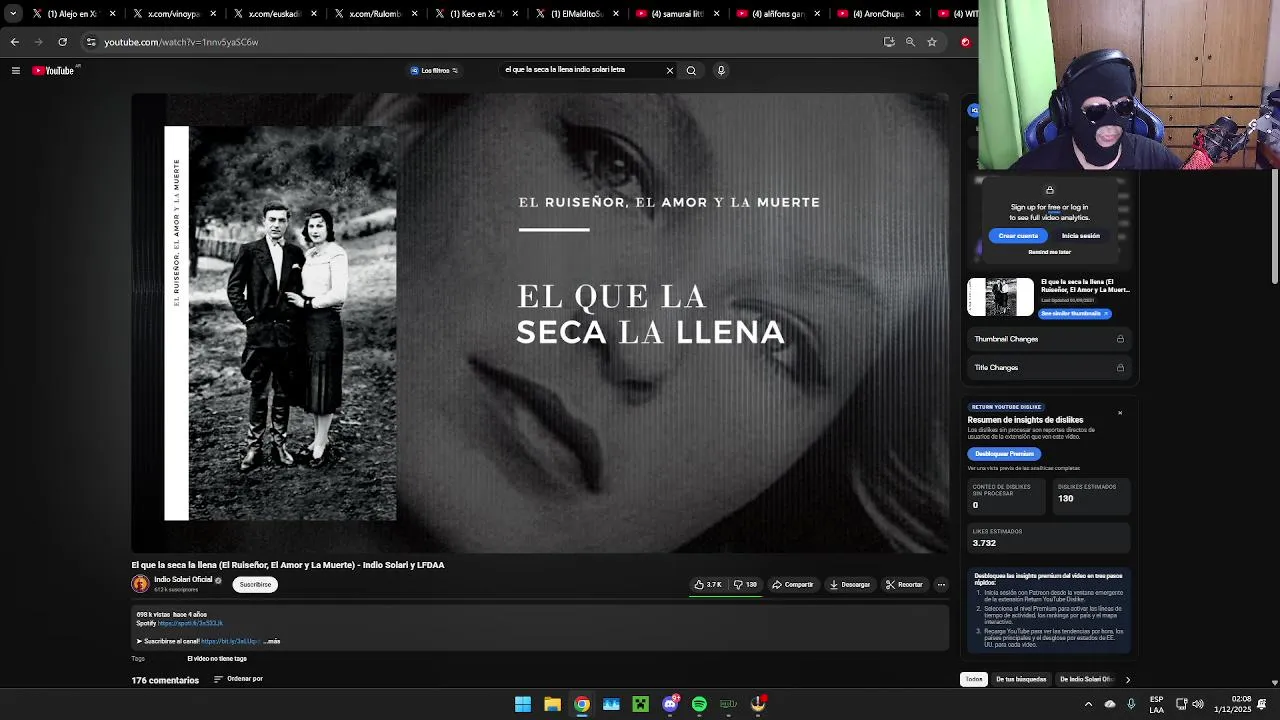The width and height of the screenshot is (1280, 720).
Task: Switch to 'x.com/Rulomb' tab
Action: click(374, 14)
